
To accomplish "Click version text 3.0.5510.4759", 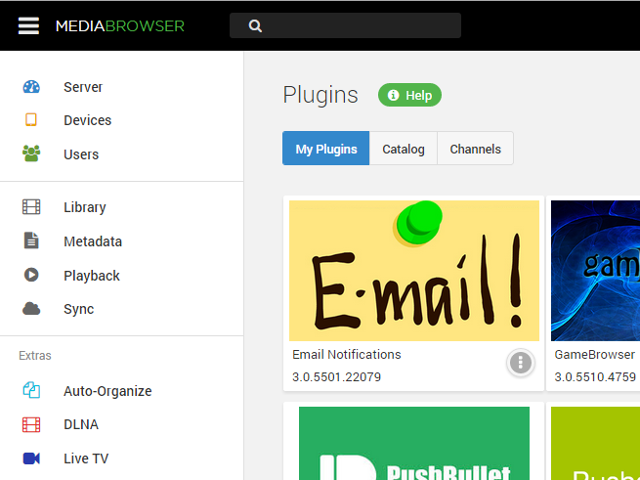I will coord(595,377).
